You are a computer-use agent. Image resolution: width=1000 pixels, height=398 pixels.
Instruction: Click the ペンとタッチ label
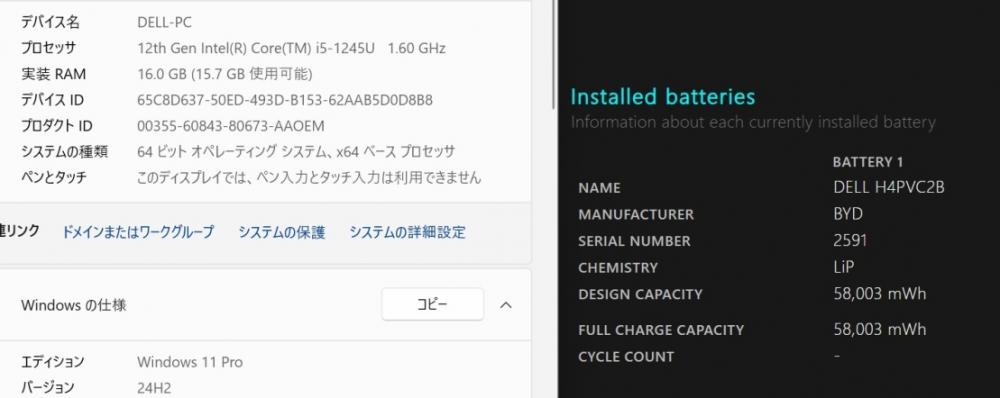pyautogui.click(x=54, y=177)
